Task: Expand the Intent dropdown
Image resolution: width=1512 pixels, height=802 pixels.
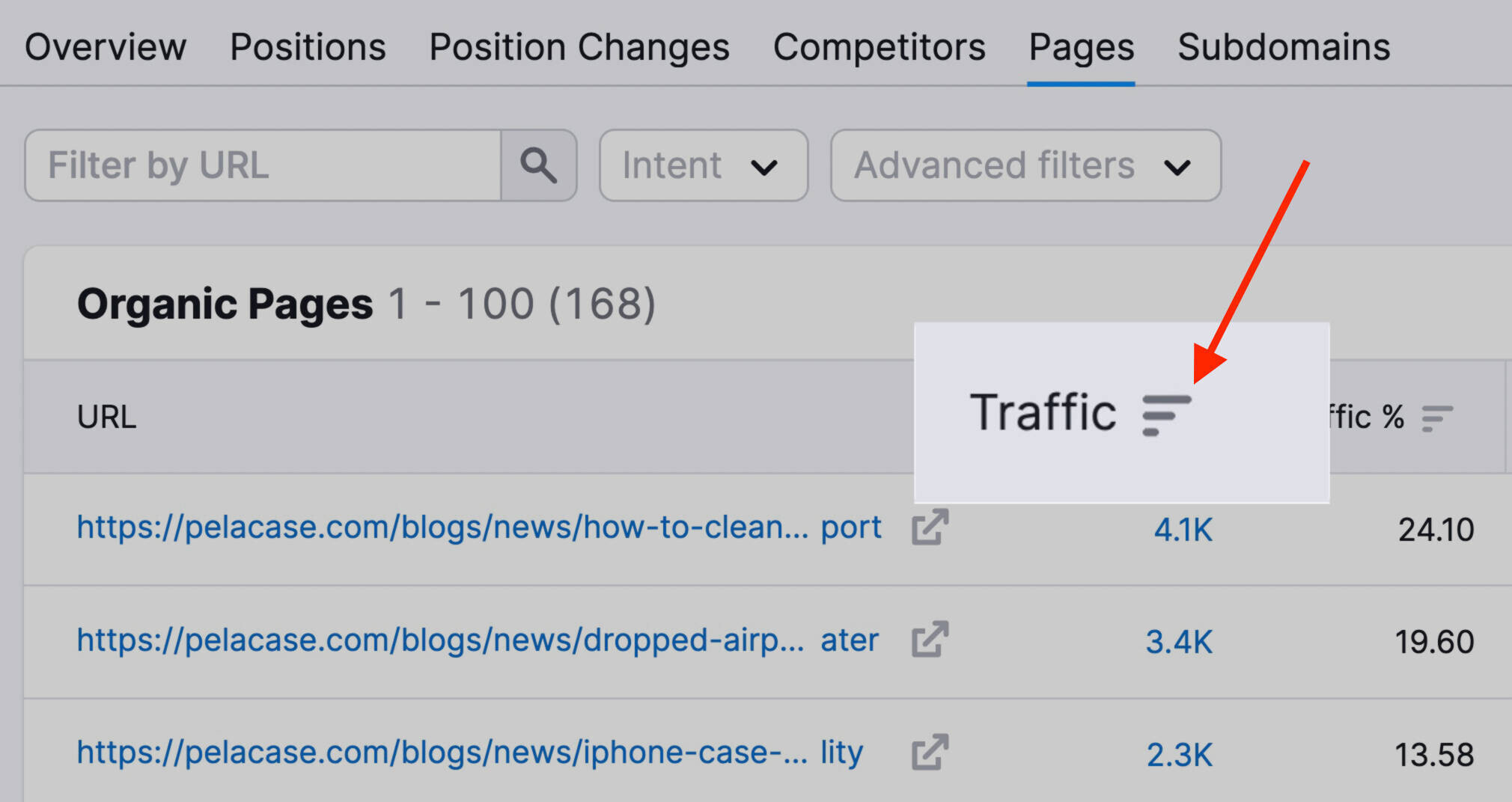Action: point(704,165)
